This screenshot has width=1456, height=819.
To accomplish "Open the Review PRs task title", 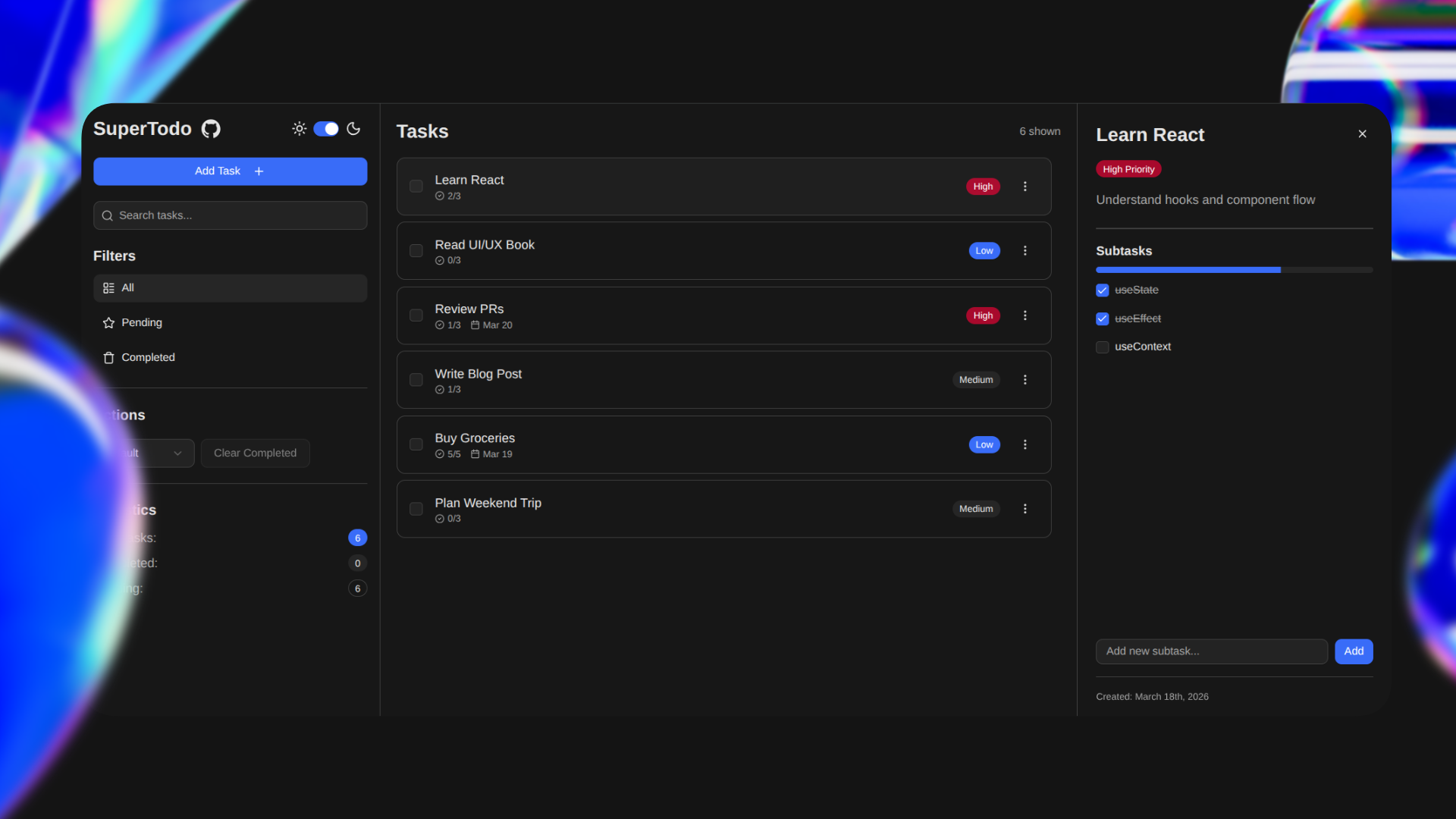I will click(469, 309).
